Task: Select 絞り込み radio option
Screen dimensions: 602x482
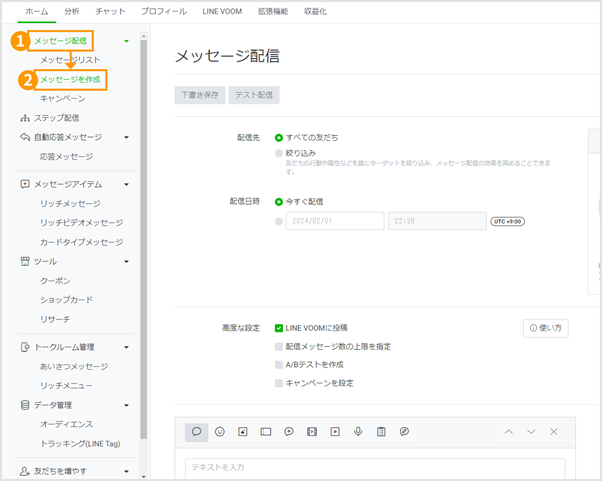Action: [x=279, y=154]
